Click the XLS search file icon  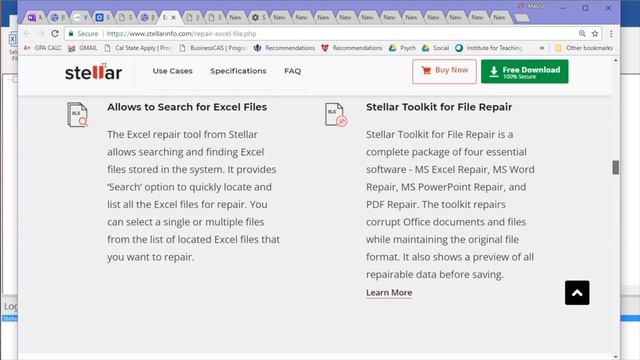click(x=78, y=114)
